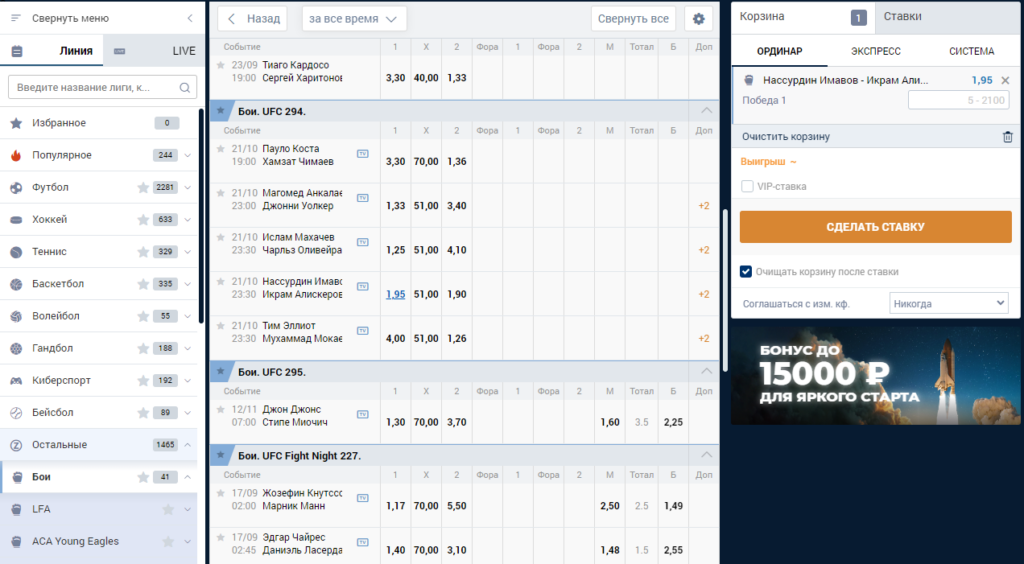Expand the Популярное category chevron
This screenshot has height=564, width=1024.
[x=188, y=155]
